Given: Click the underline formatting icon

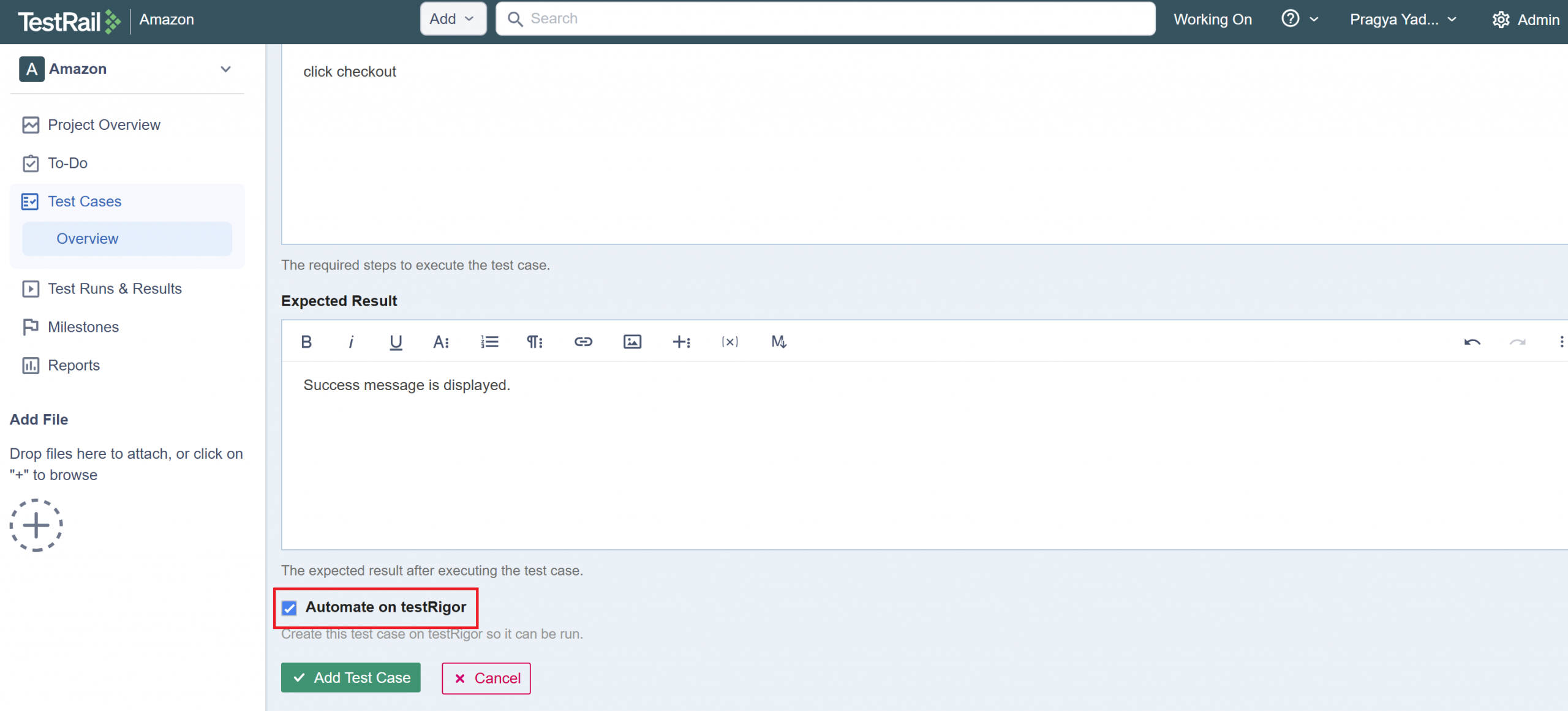Looking at the screenshot, I should 396,342.
